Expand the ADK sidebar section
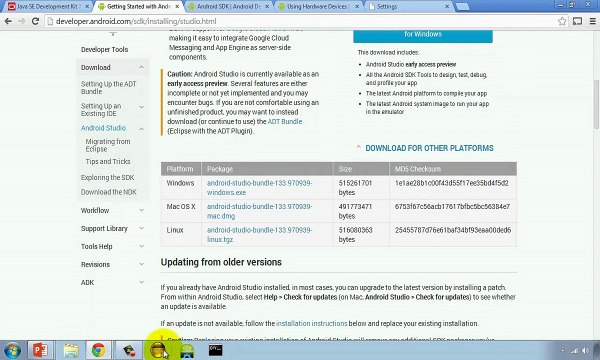The height and width of the screenshot is (360, 600). (x=141, y=282)
